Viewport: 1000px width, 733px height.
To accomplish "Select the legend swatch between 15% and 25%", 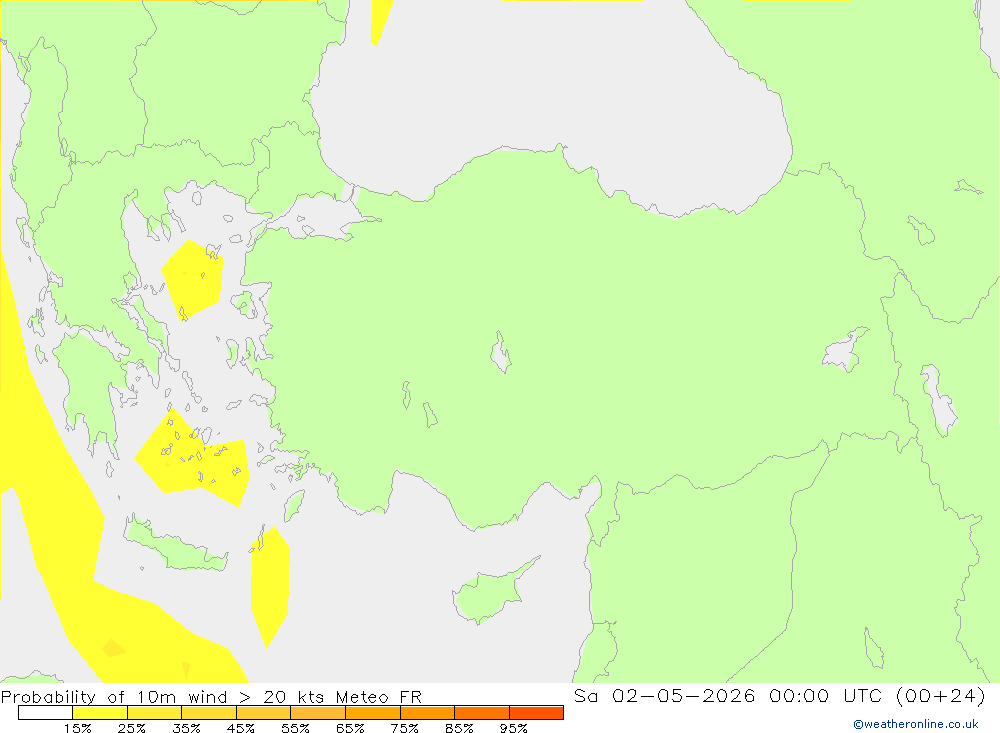I will click(x=100, y=713).
